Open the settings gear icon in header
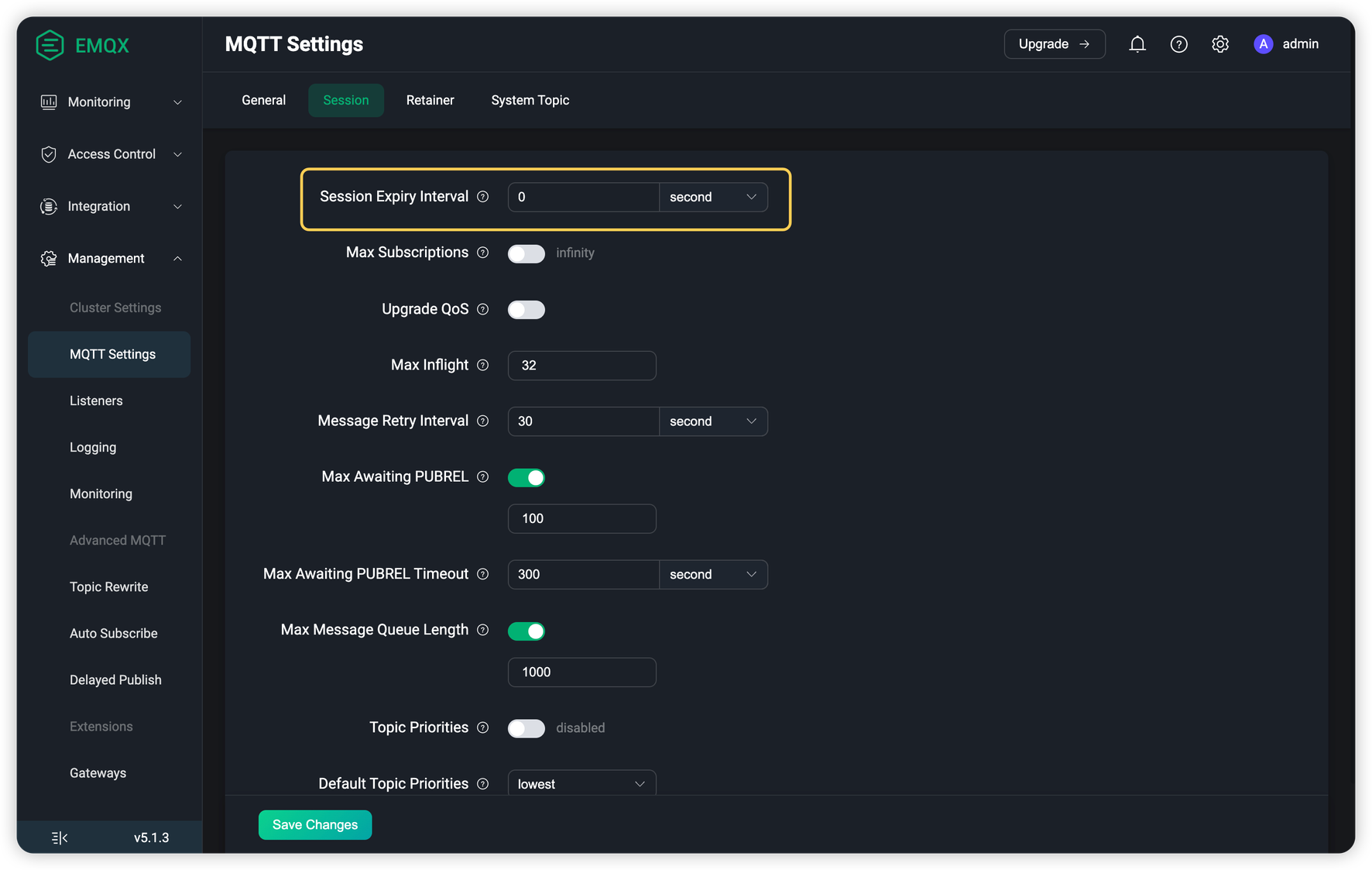 point(1220,44)
